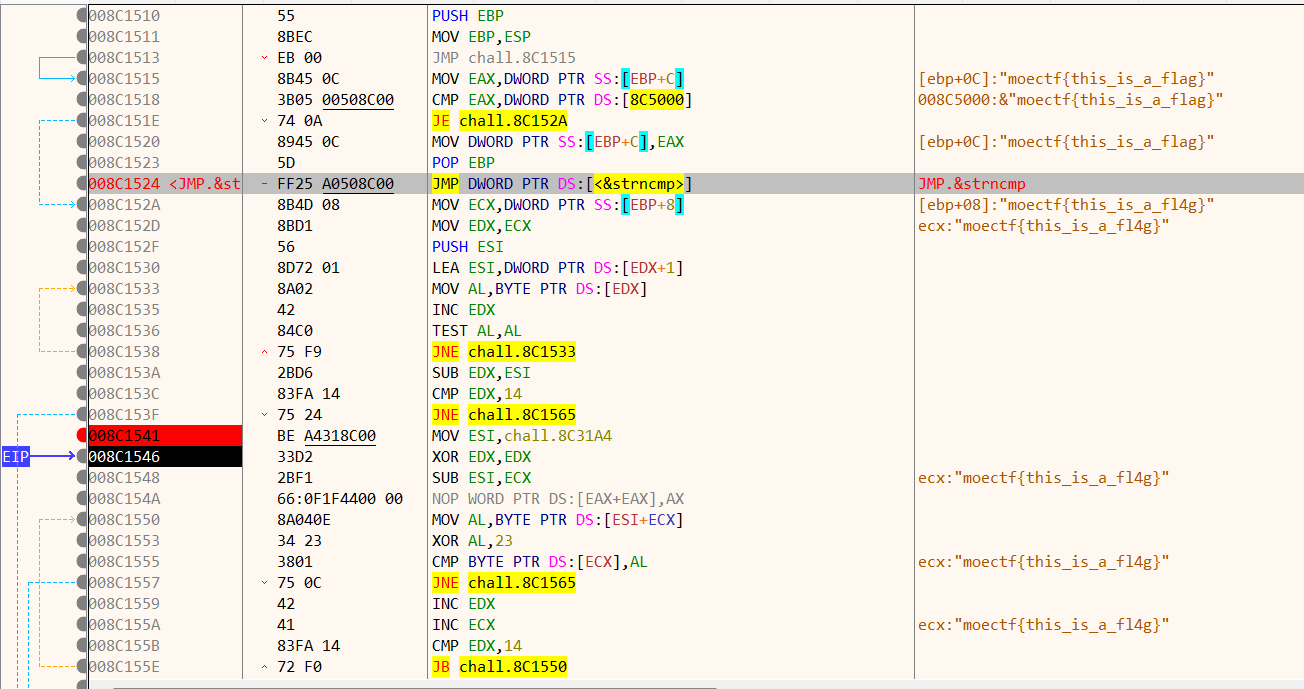The height and width of the screenshot is (689, 1304).
Task: Click the horizontal scrollbar below the disassembly
Action: [414, 686]
